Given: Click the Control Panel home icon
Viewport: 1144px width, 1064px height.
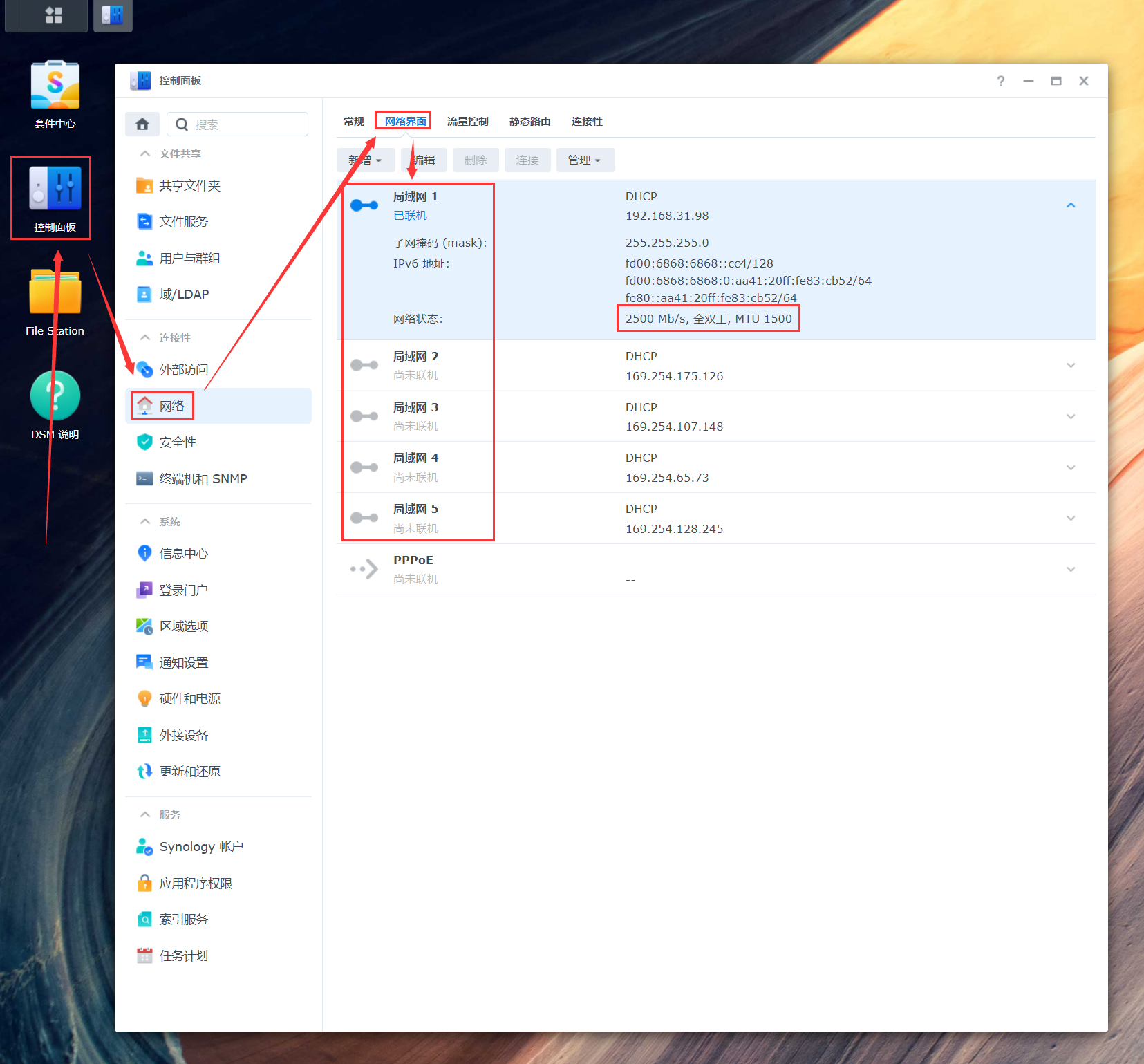Looking at the screenshot, I should coord(142,124).
